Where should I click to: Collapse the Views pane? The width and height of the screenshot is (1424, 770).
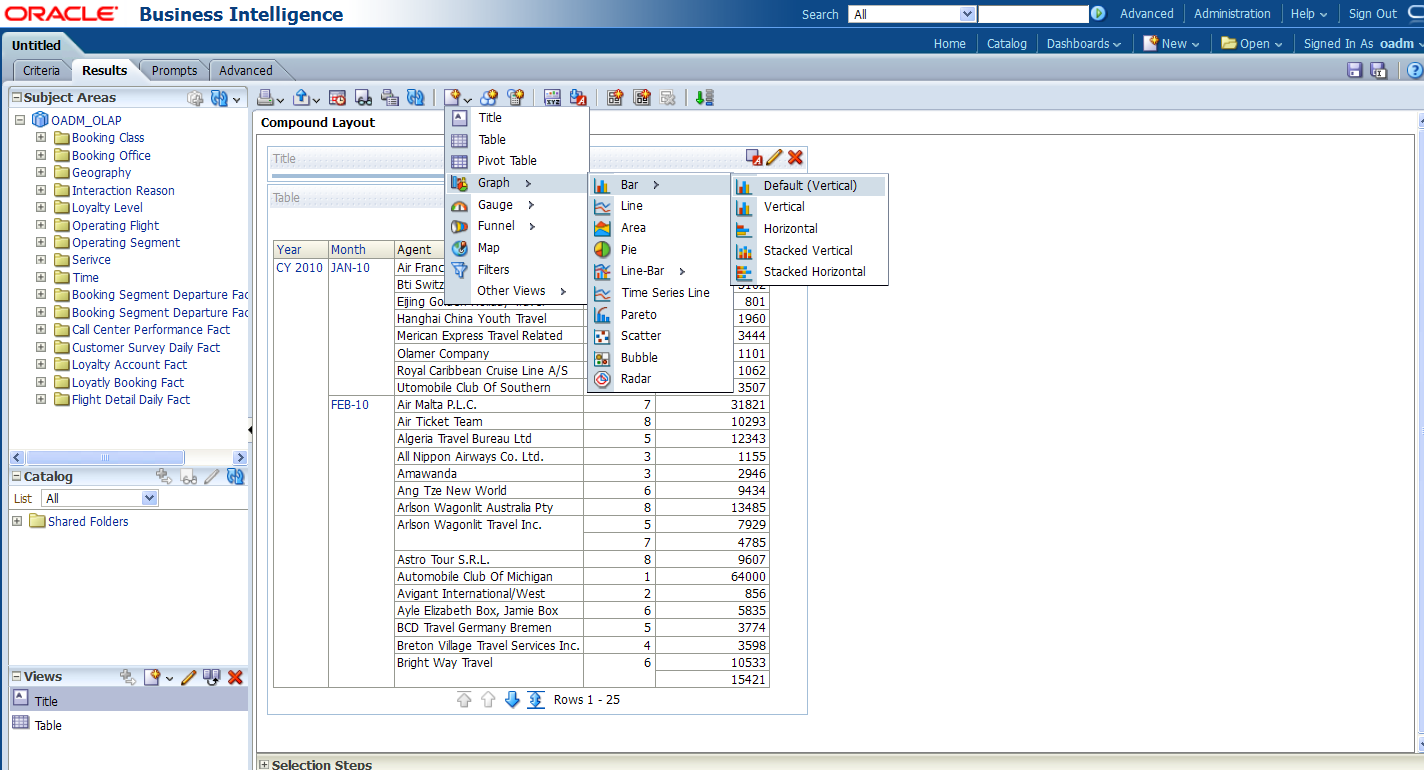(x=16, y=677)
